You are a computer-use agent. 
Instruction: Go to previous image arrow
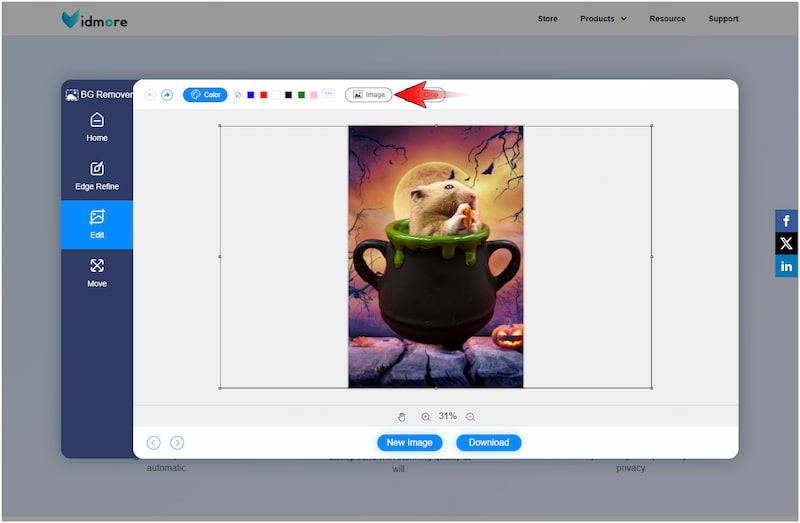[153, 442]
